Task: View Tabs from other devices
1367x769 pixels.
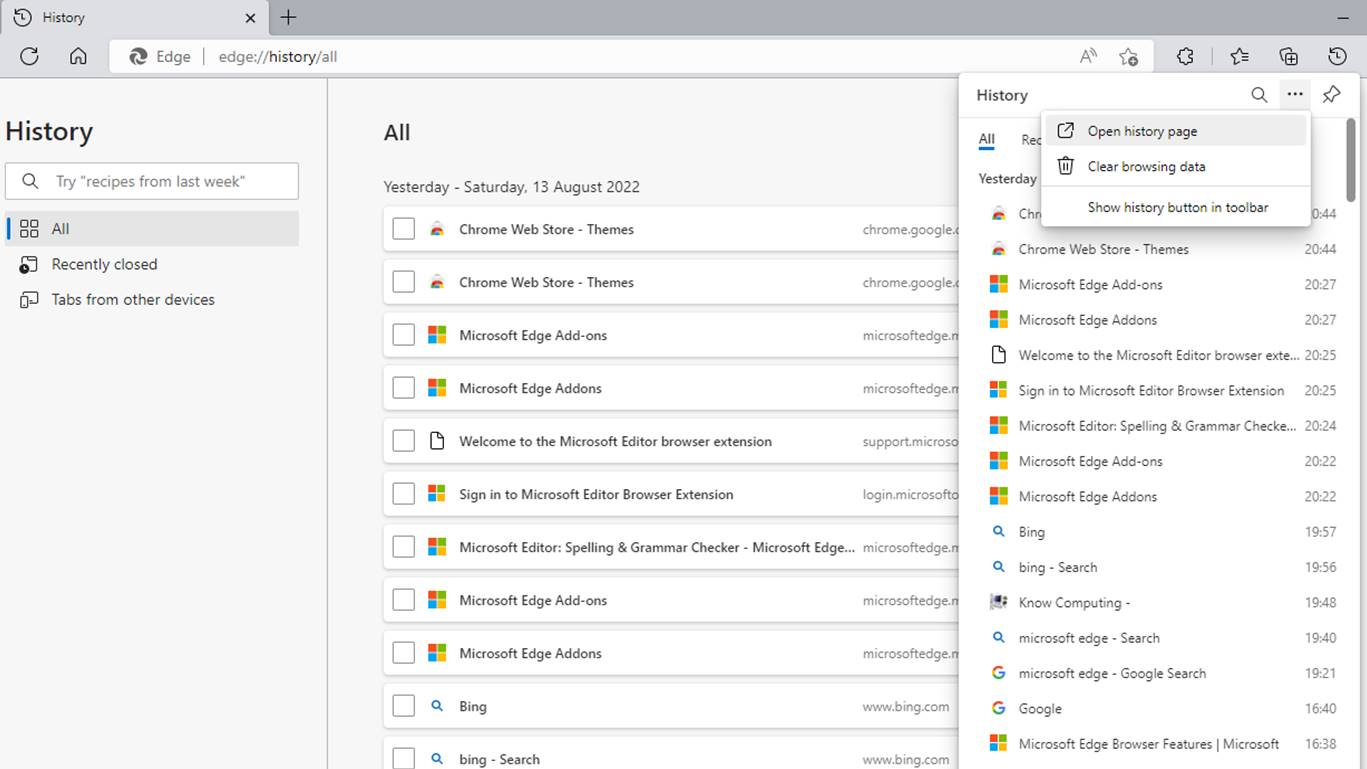Action: pos(131,299)
